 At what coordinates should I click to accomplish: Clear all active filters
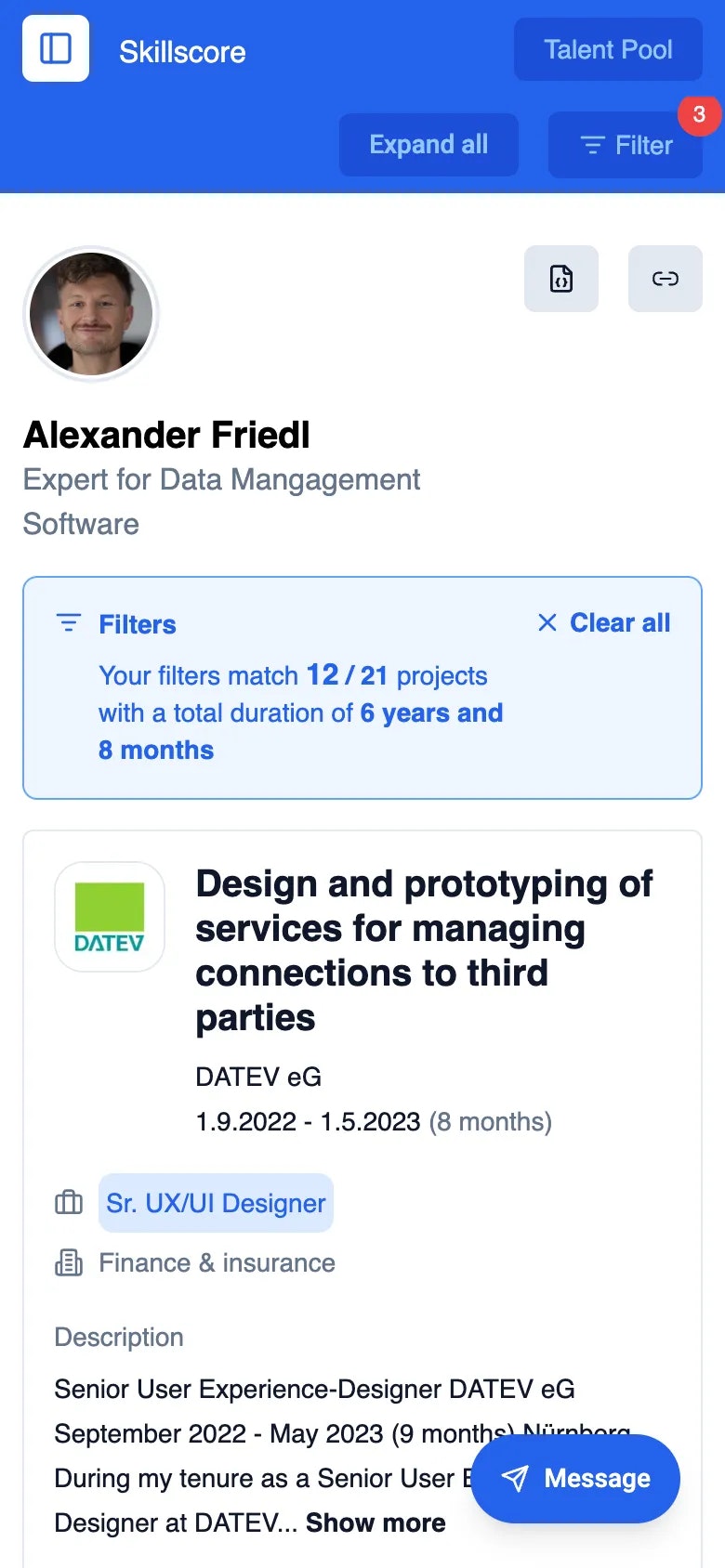(619, 623)
